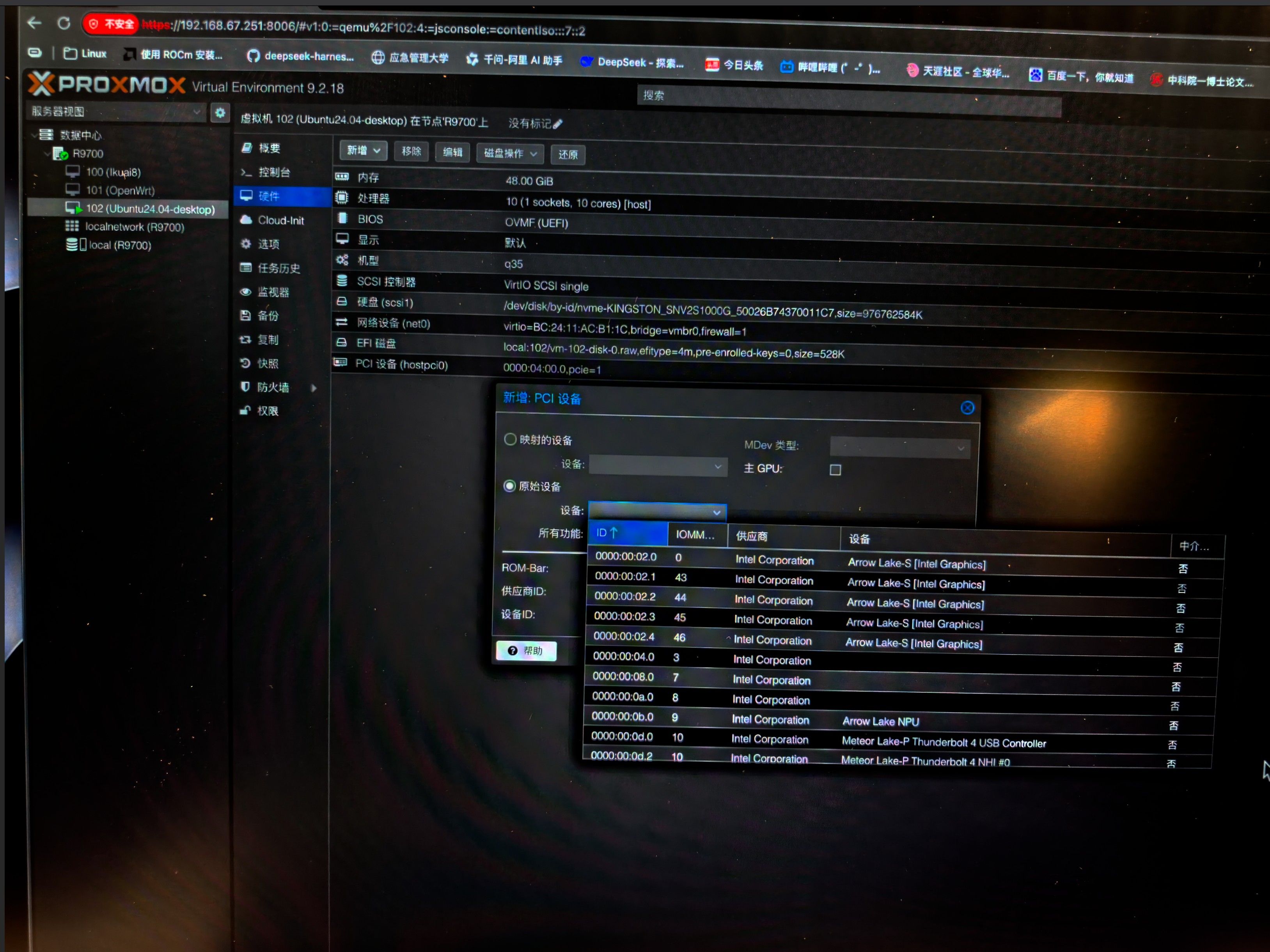Toggle the 主 GPU checkbox

(x=835, y=470)
